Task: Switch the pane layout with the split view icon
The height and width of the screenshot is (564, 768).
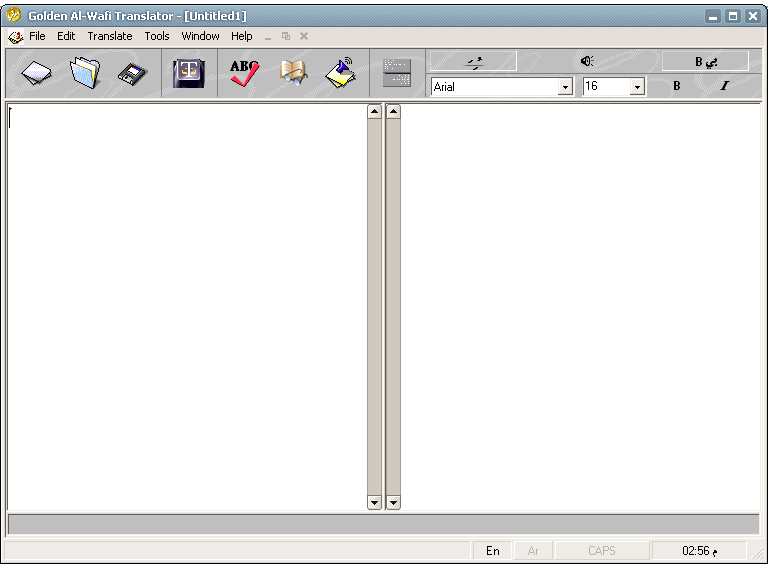Action: coord(397,73)
